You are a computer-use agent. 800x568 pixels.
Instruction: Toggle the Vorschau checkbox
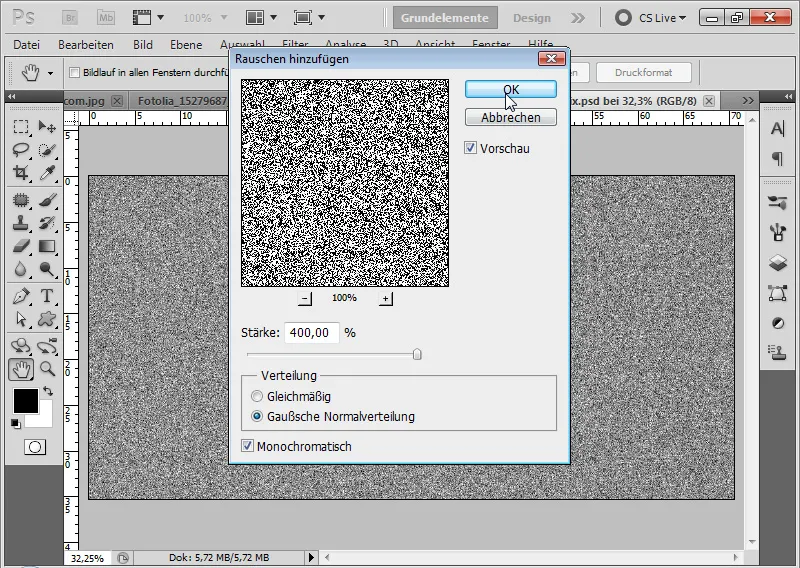(x=470, y=148)
